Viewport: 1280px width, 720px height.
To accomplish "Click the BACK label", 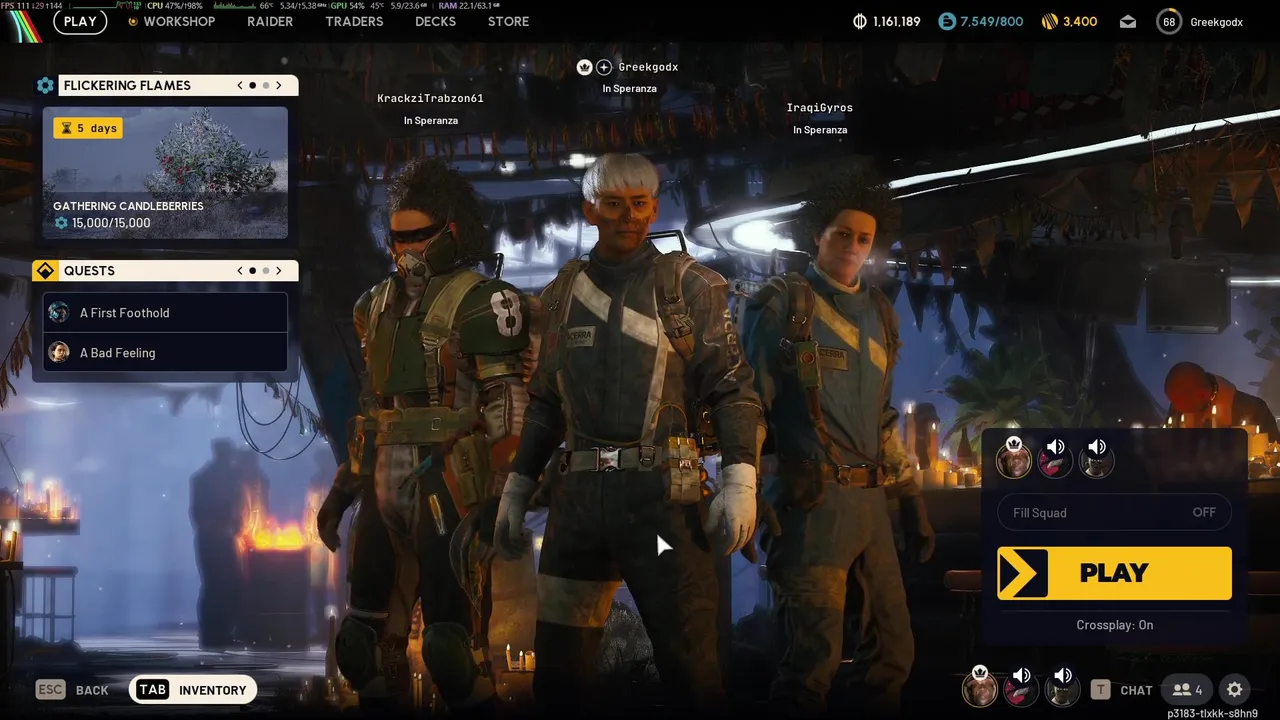I will coord(92,690).
